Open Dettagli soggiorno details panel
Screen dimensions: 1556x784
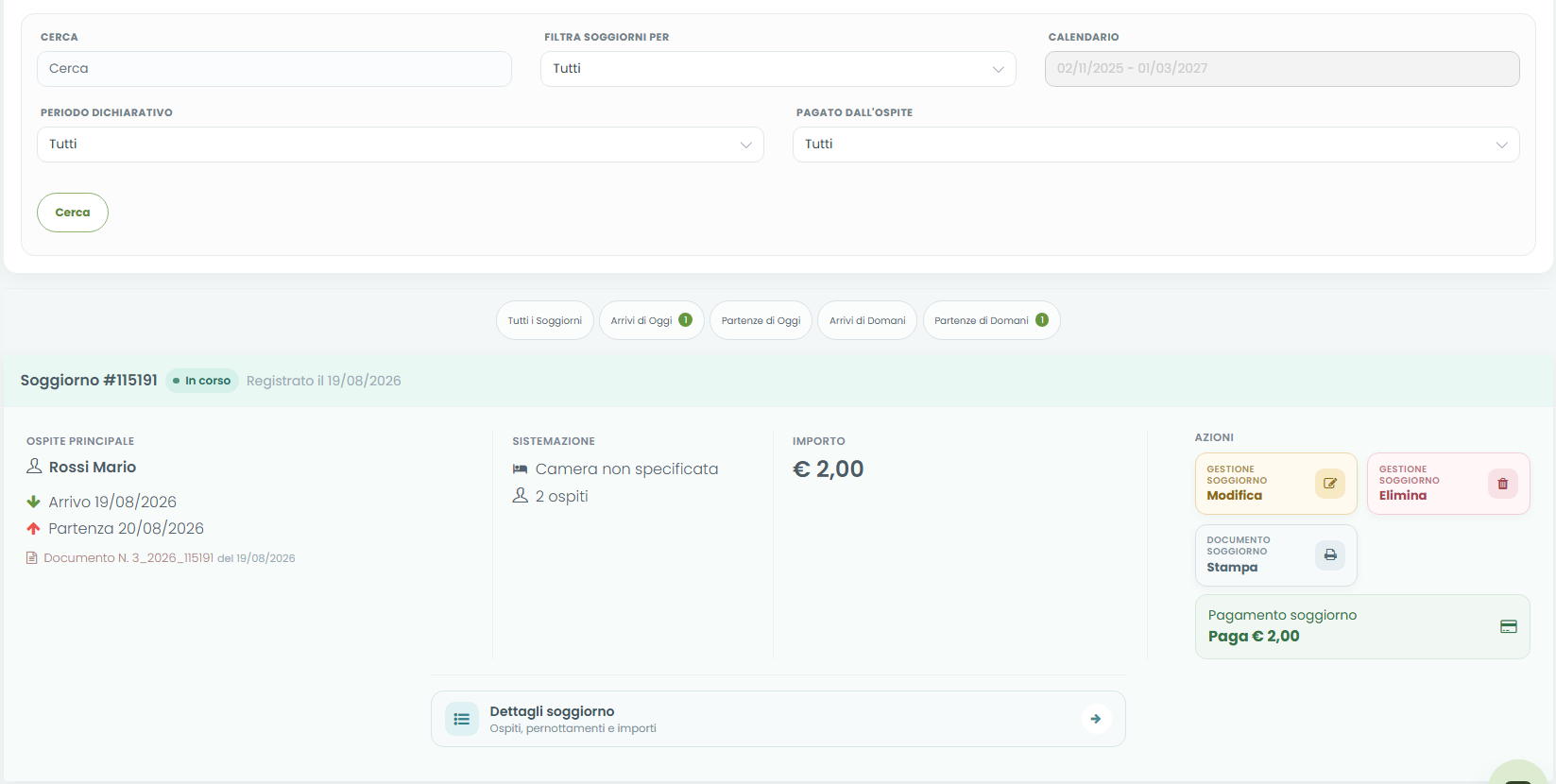click(778, 719)
